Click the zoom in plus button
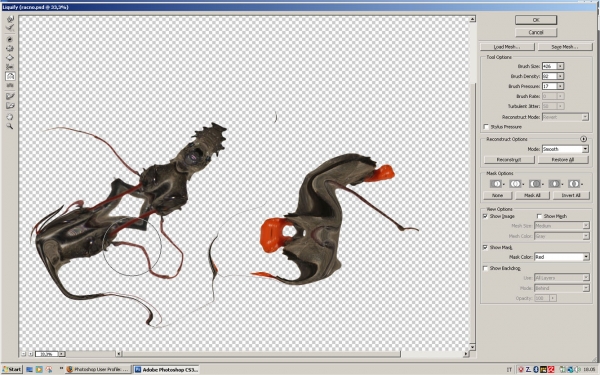Image resolution: width=600 pixels, height=375 pixels. pyautogui.click(x=31, y=354)
